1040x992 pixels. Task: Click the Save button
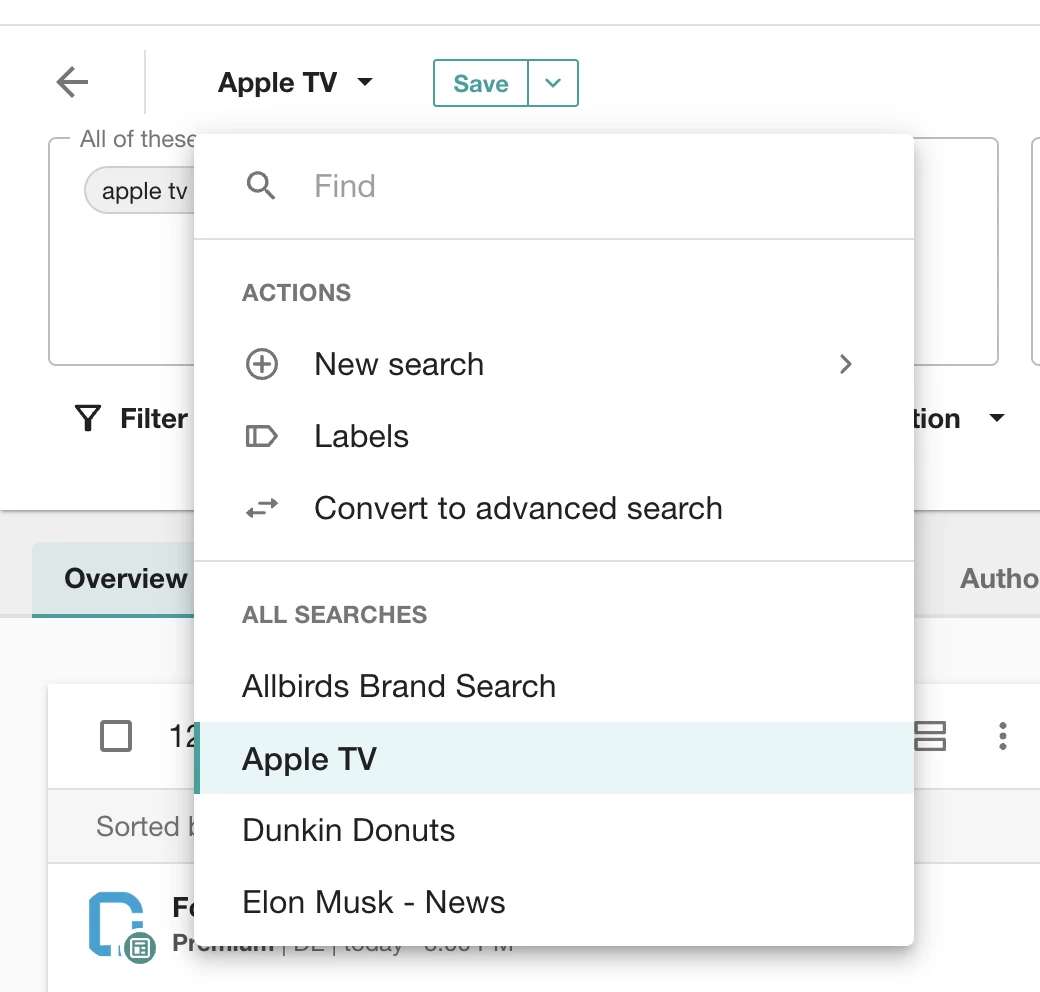[x=480, y=83]
